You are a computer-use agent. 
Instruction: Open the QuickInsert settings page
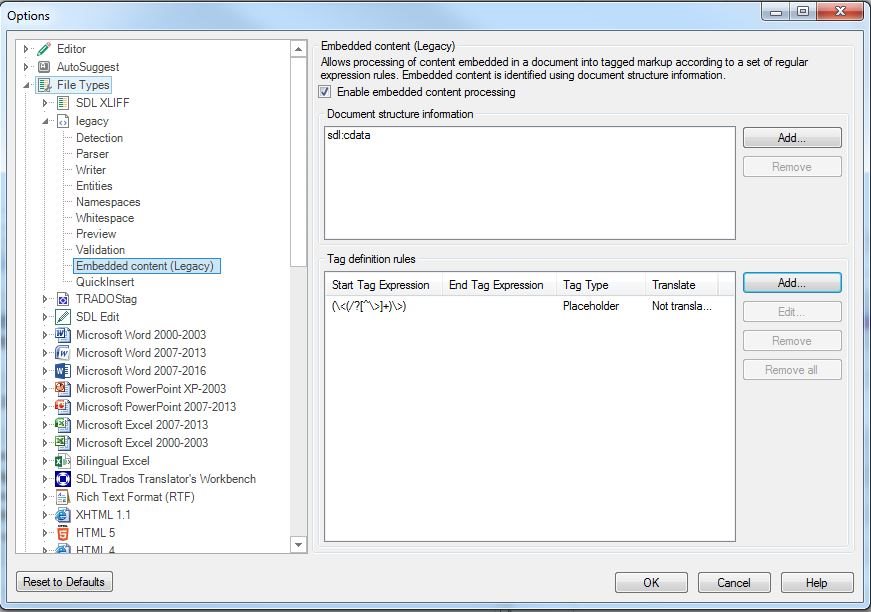[105, 282]
